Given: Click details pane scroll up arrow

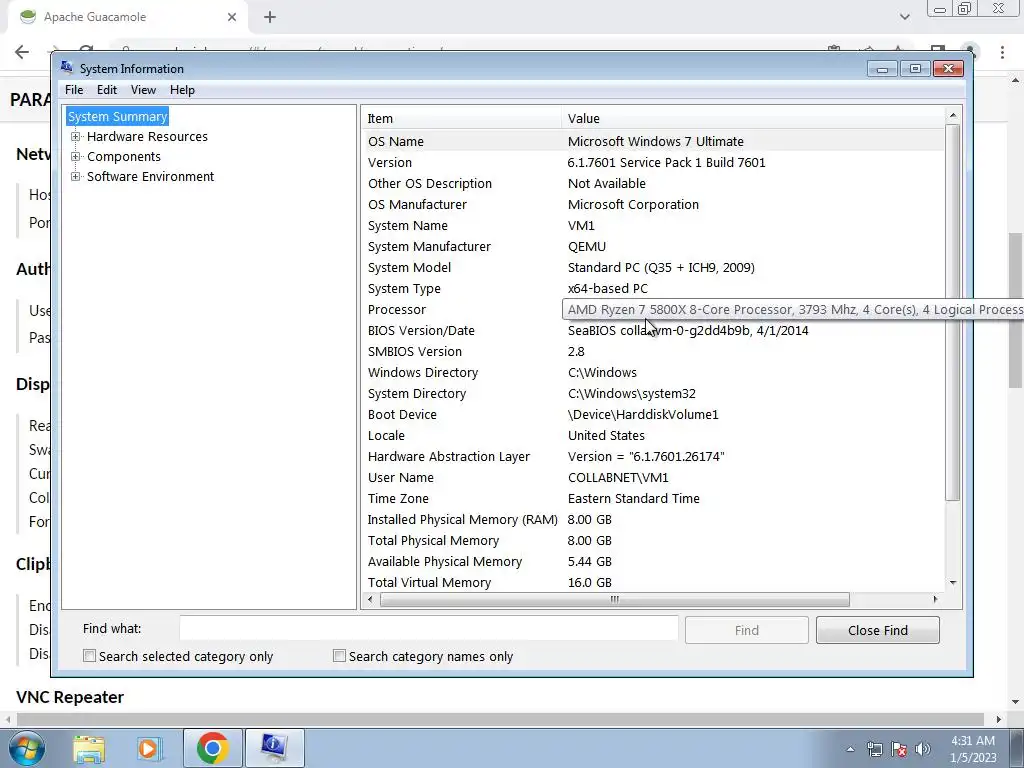Looking at the screenshot, I should (x=953, y=116).
